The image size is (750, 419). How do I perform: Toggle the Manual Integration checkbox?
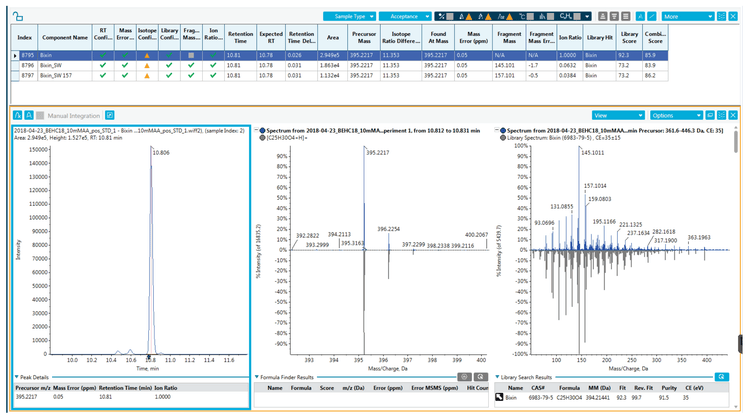(41, 115)
